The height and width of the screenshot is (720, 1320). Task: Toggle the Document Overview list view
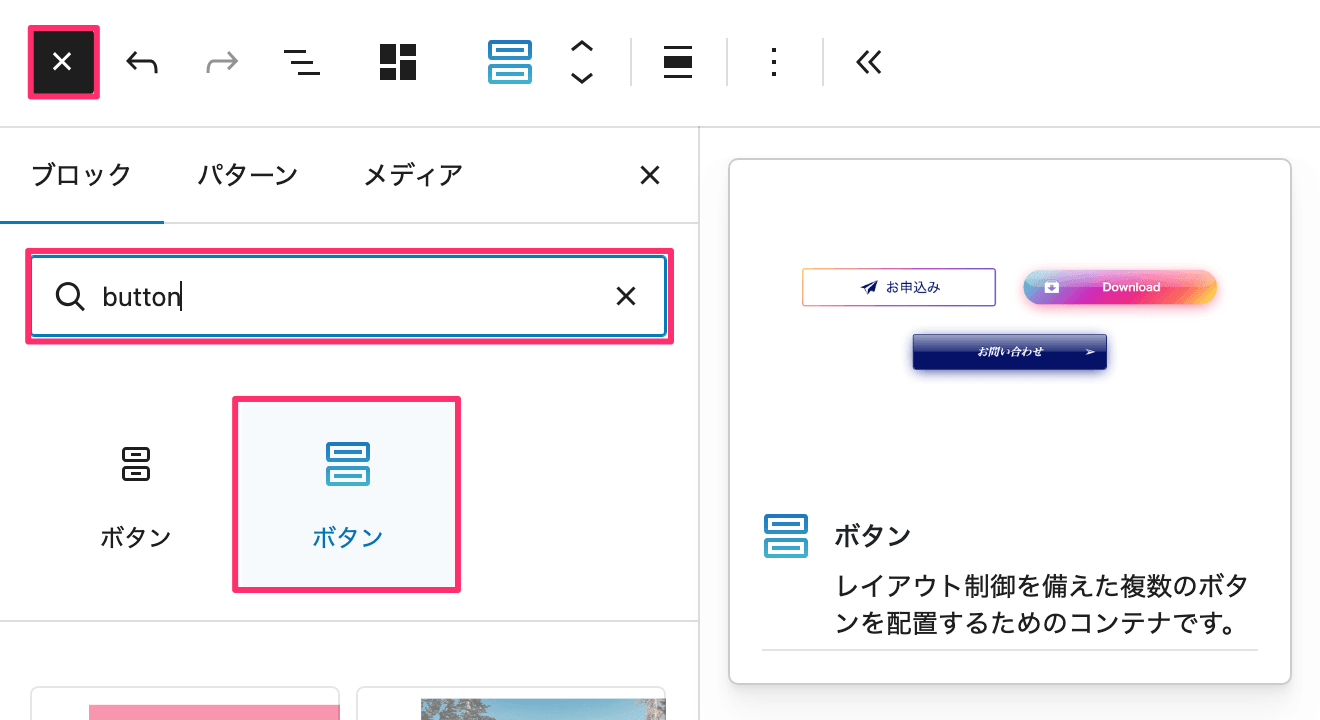tap(301, 63)
